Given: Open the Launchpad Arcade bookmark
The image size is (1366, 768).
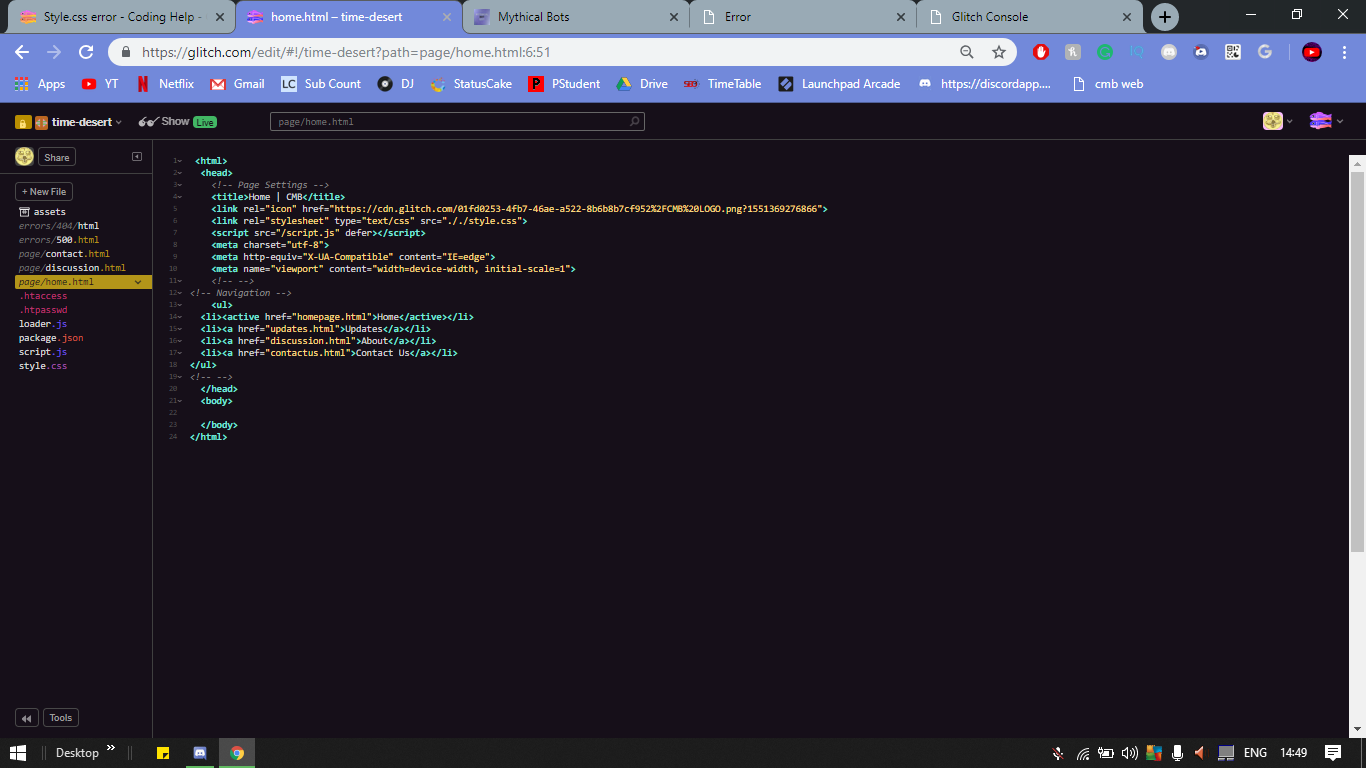Looking at the screenshot, I should [839, 84].
